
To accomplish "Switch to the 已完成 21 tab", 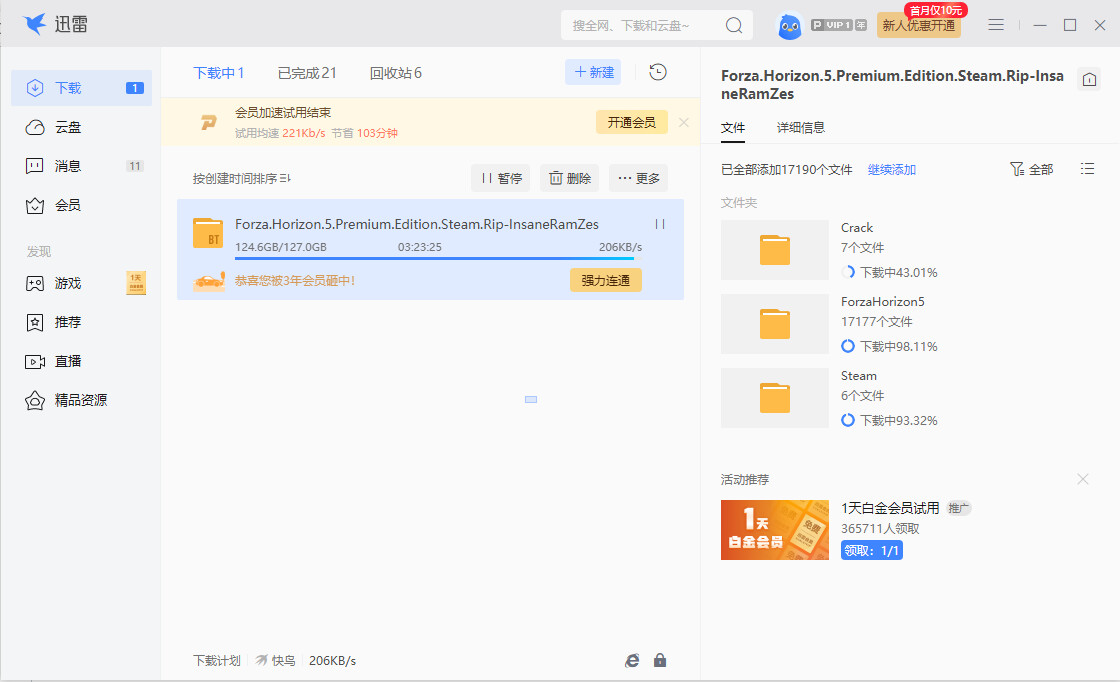I will [306, 73].
